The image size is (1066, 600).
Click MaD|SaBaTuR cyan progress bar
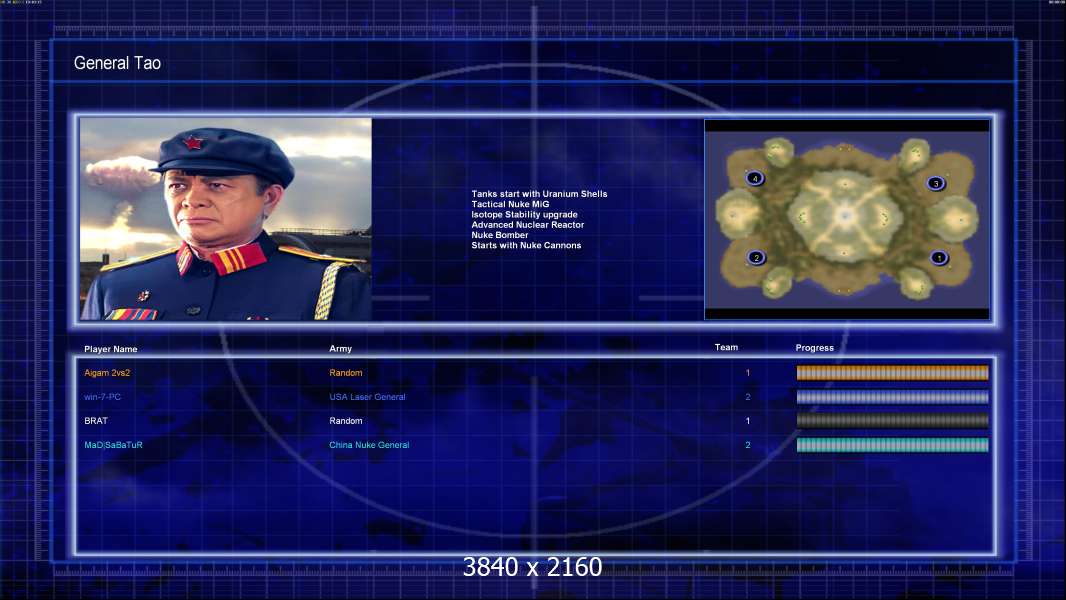click(x=892, y=445)
